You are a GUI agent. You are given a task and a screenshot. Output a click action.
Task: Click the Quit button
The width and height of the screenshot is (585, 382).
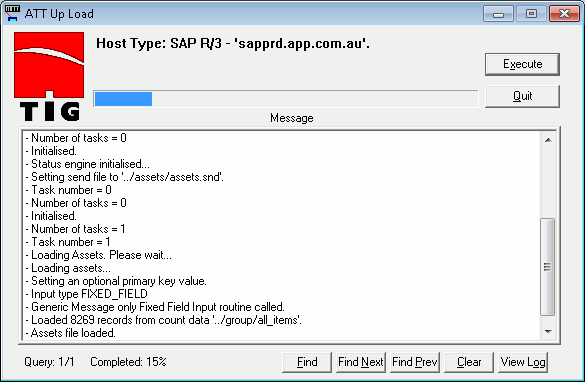522,96
